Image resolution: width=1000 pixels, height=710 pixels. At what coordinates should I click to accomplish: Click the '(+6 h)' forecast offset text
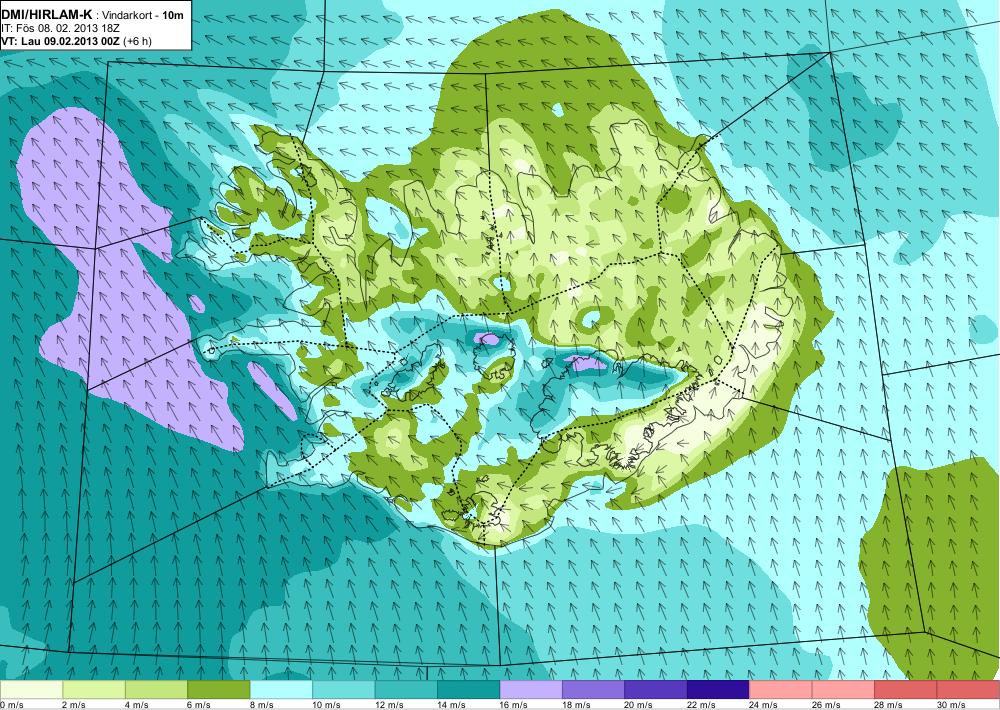point(138,41)
